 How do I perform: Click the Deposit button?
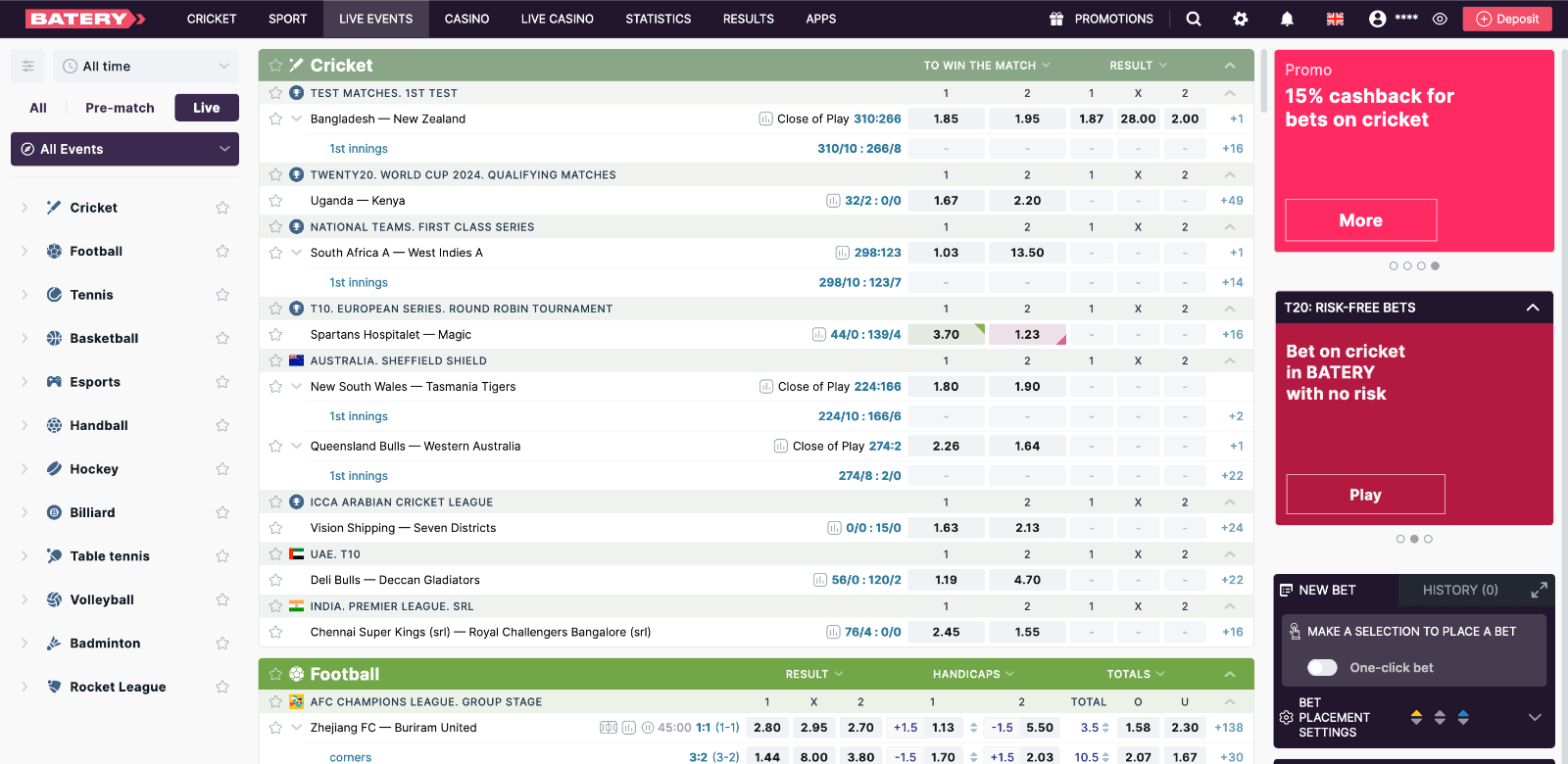click(1507, 19)
